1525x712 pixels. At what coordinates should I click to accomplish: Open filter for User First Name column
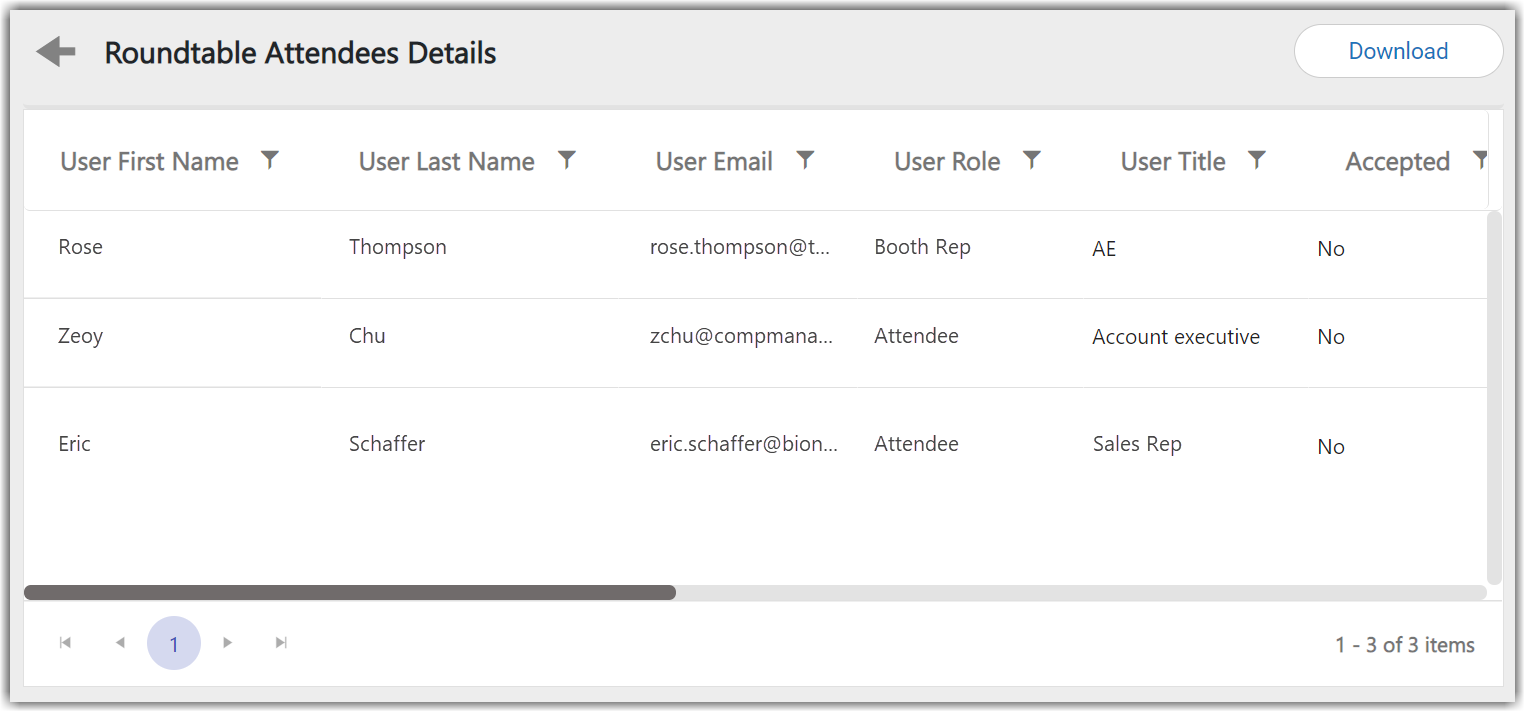click(x=269, y=160)
